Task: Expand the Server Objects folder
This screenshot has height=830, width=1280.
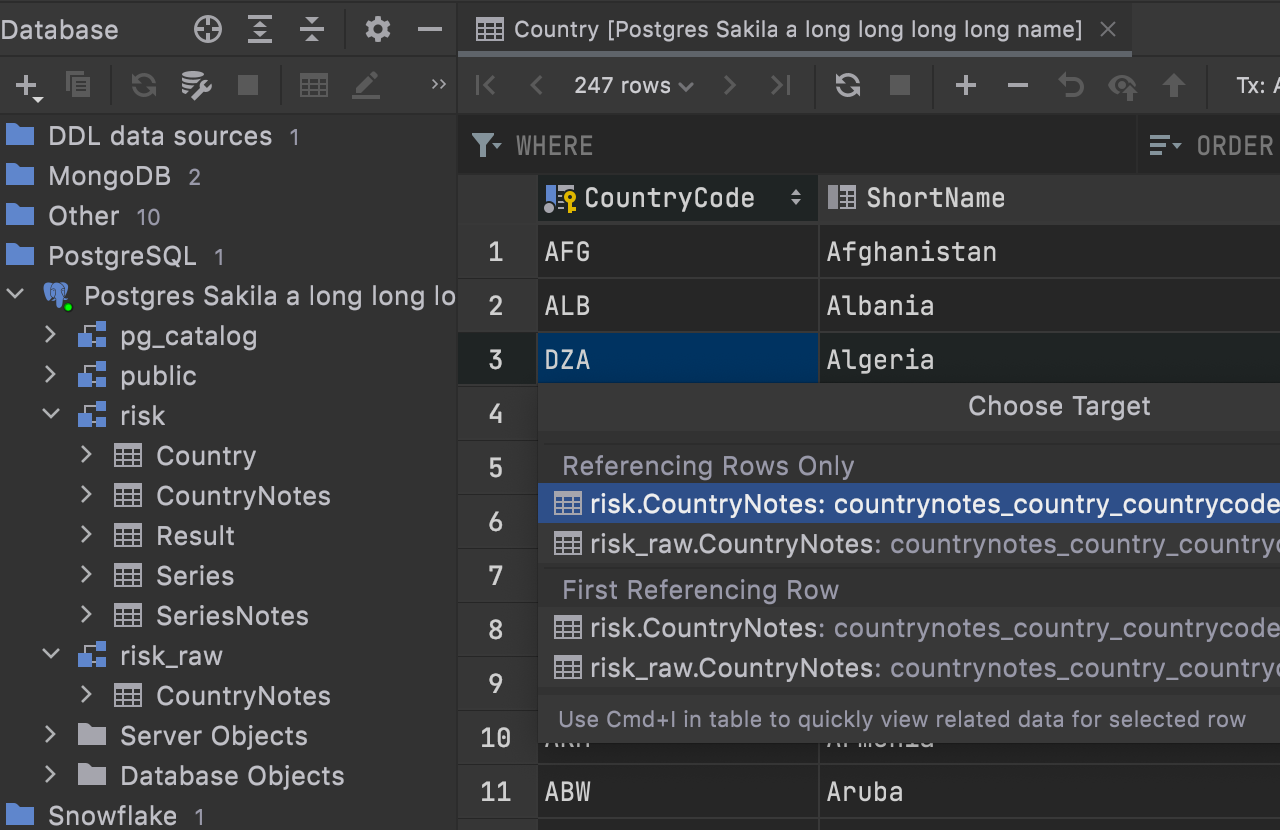Action: point(51,736)
